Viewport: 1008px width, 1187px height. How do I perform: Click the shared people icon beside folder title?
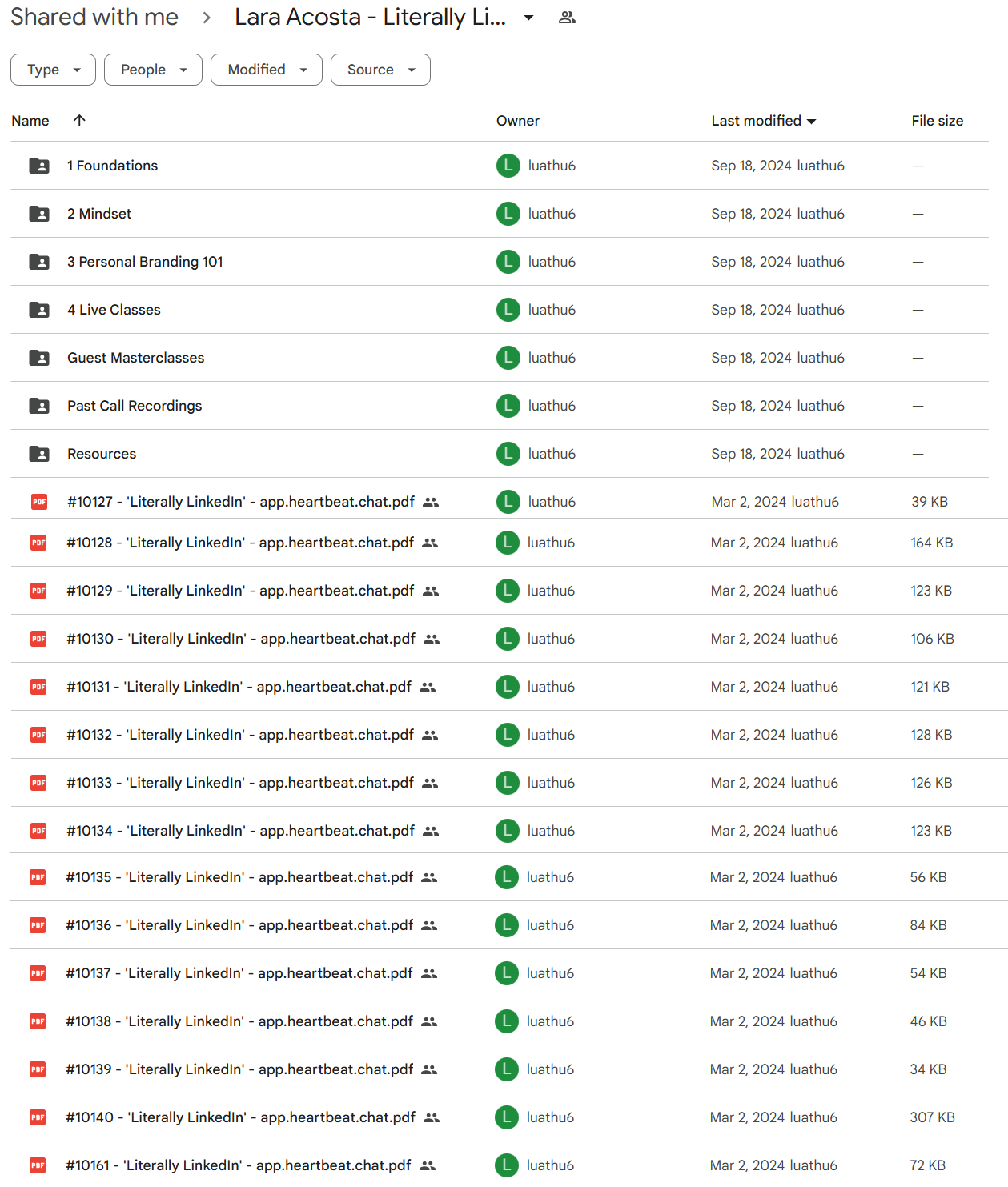(x=567, y=18)
